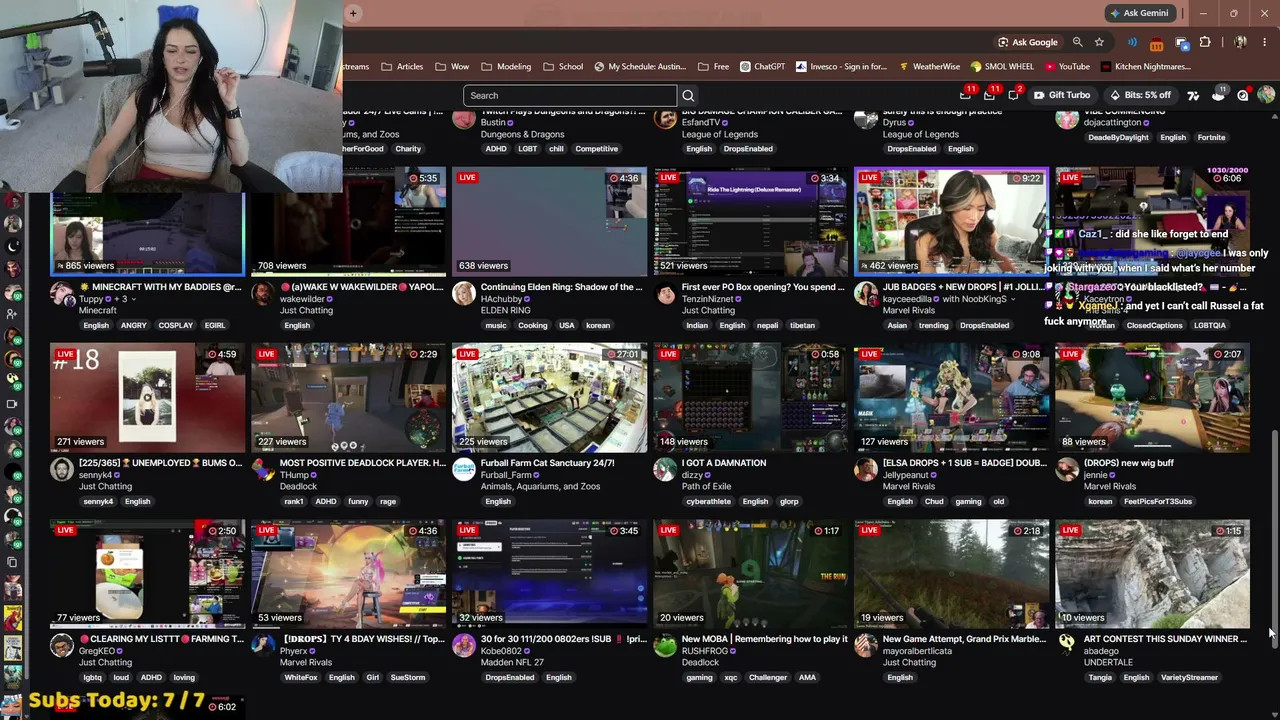Open the Madden NFL 27 category link
The width and height of the screenshot is (1280, 720).
[x=512, y=662]
